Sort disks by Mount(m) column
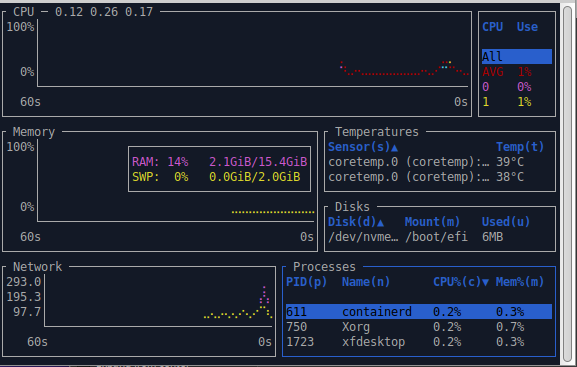 pos(432,222)
